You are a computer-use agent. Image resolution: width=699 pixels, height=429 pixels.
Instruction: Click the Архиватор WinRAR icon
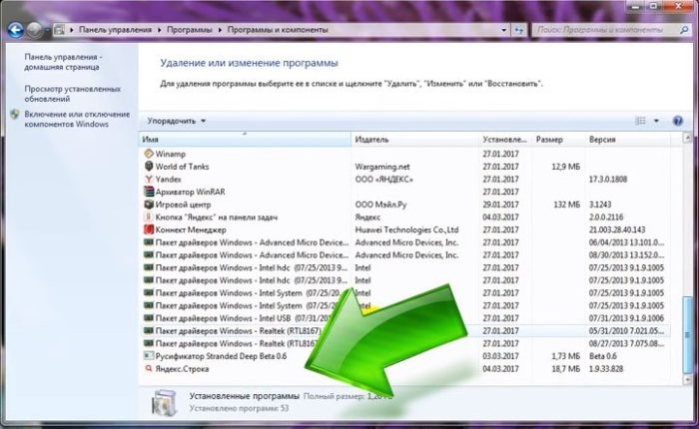[x=148, y=192]
